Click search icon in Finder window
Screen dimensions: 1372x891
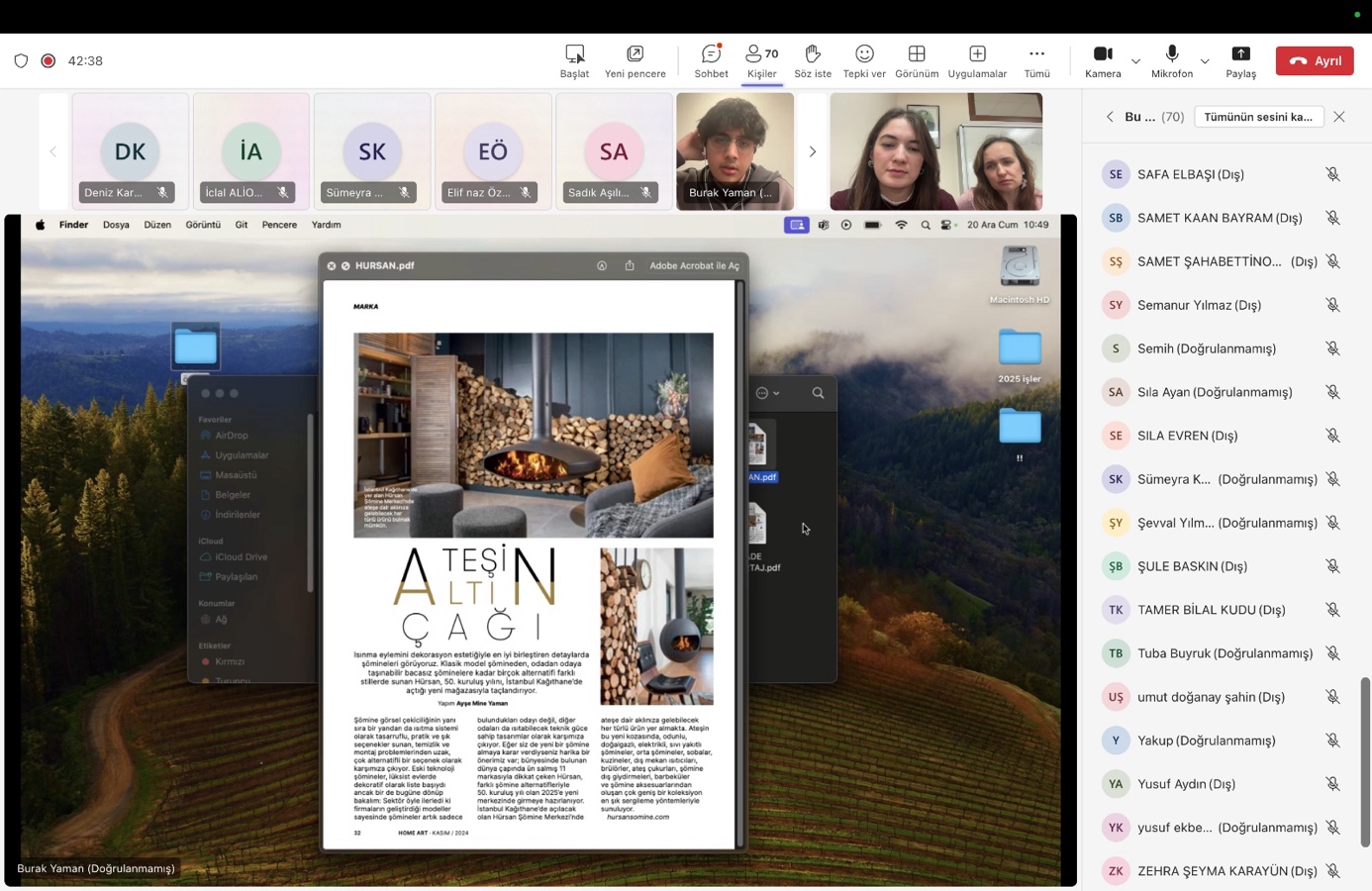[818, 393]
